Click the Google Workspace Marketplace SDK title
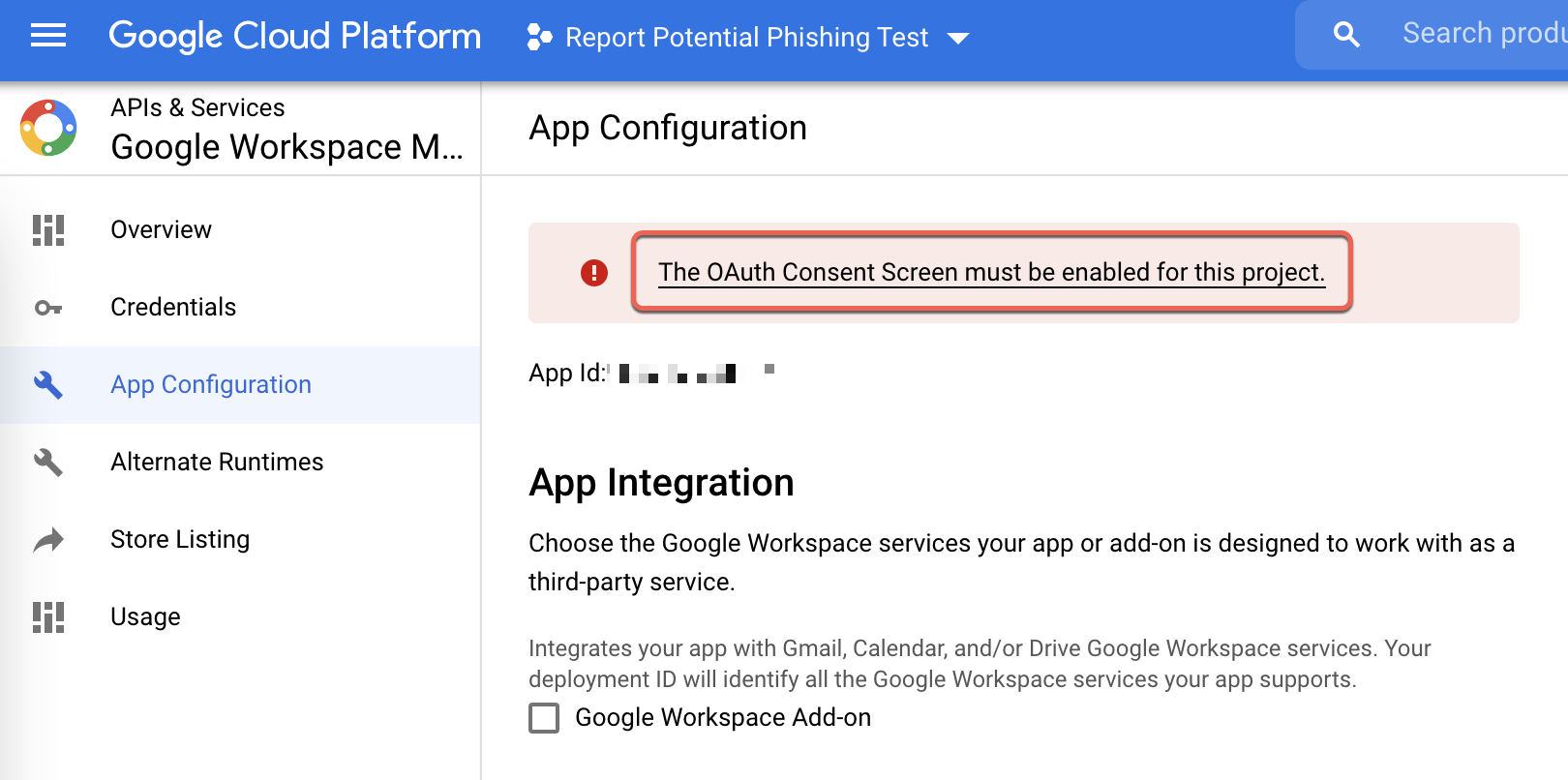The width and height of the screenshot is (1568, 780). tap(286, 147)
